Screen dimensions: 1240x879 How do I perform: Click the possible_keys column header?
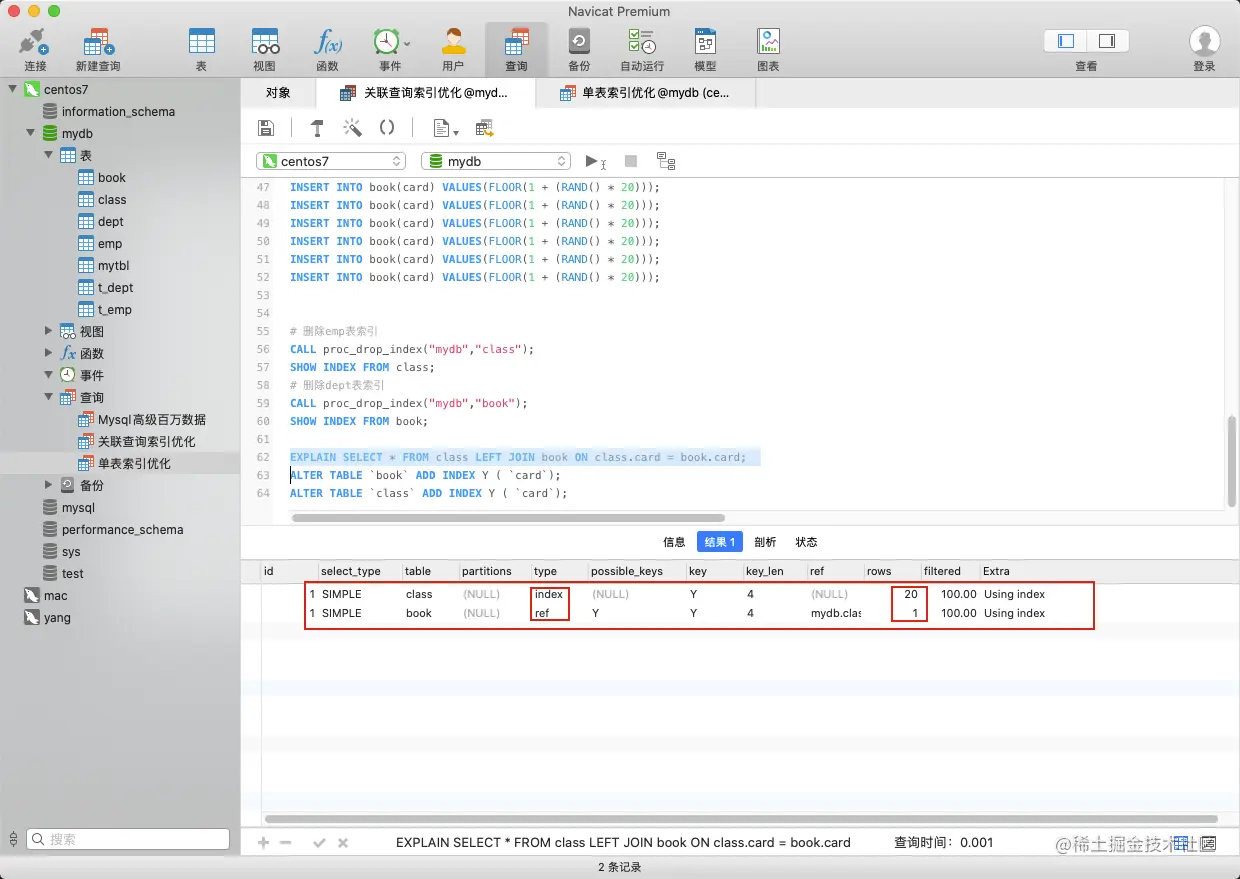click(636, 571)
